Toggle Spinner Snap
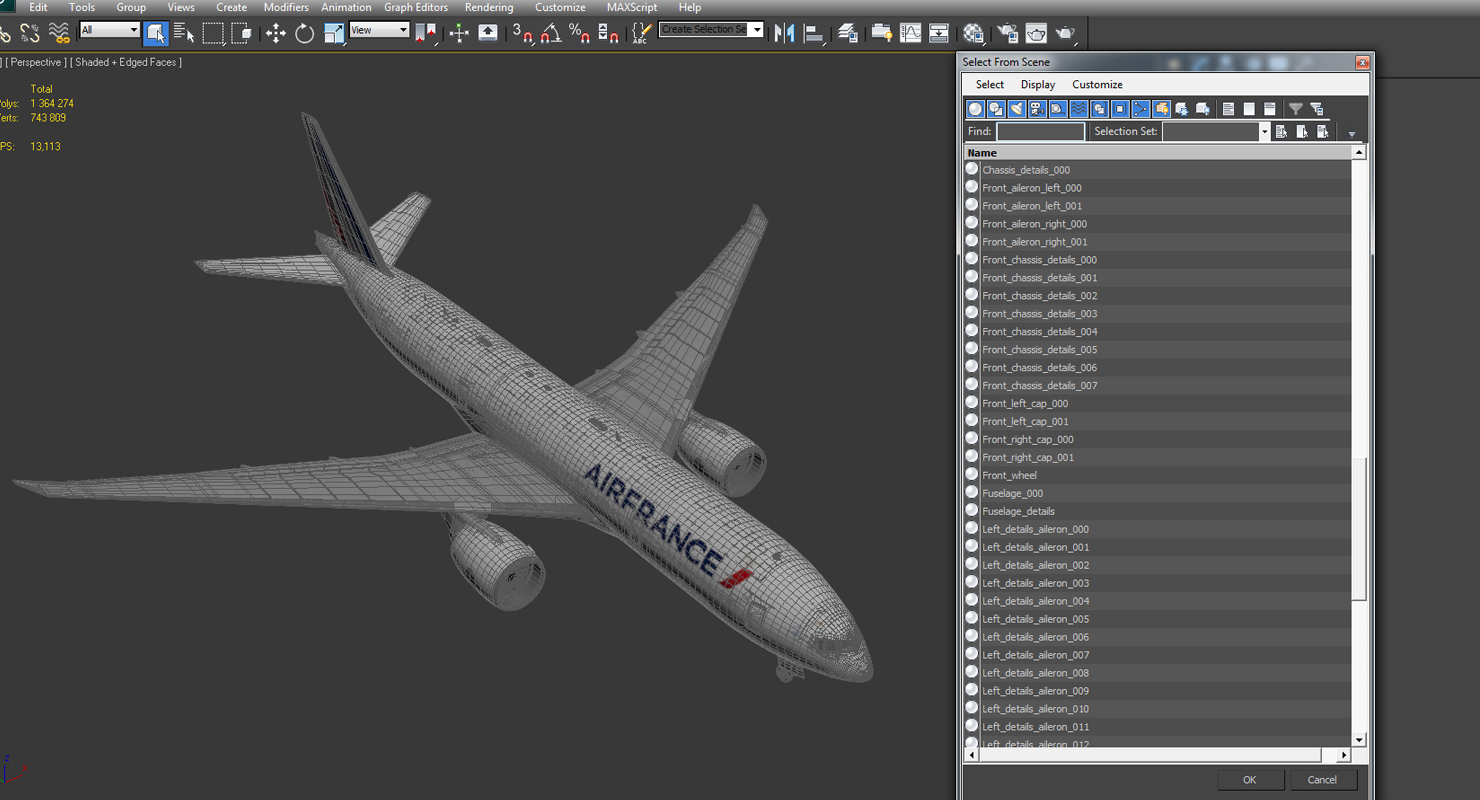1480x800 pixels. click(608, 33)
